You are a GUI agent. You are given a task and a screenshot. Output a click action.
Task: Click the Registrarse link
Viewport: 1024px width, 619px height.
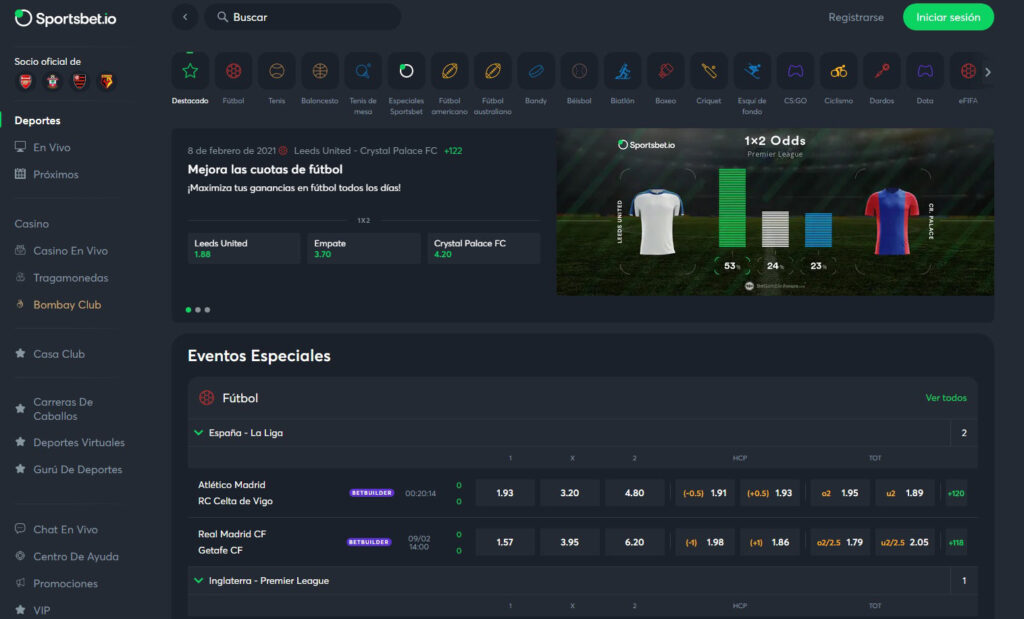[856, 18]
